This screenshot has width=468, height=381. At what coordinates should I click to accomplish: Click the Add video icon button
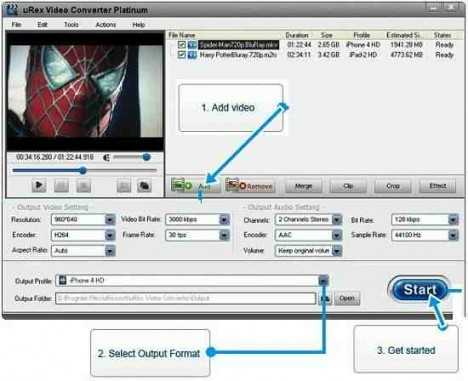click(x=195, y=185)
